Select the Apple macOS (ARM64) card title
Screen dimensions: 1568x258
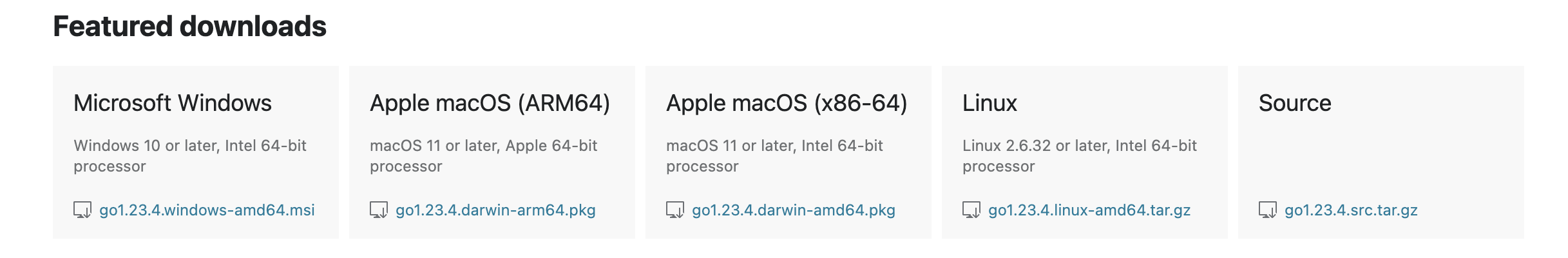490,103
